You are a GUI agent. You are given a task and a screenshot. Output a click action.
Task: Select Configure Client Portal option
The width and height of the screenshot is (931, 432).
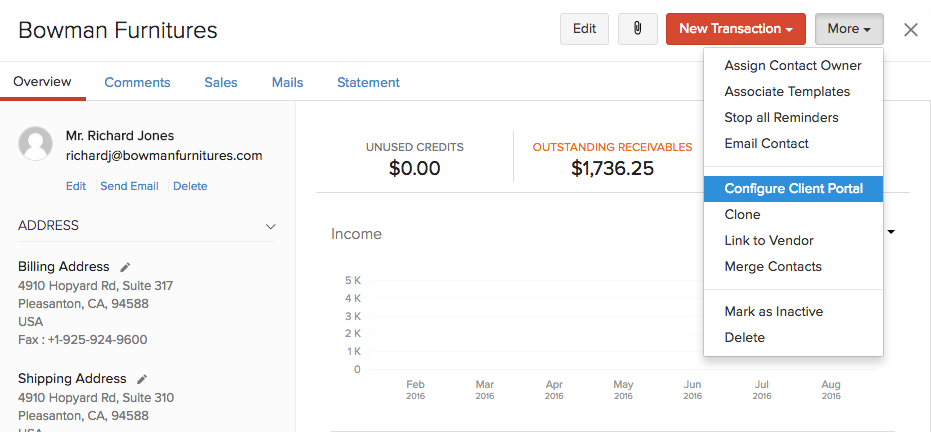tap(793, 188)
